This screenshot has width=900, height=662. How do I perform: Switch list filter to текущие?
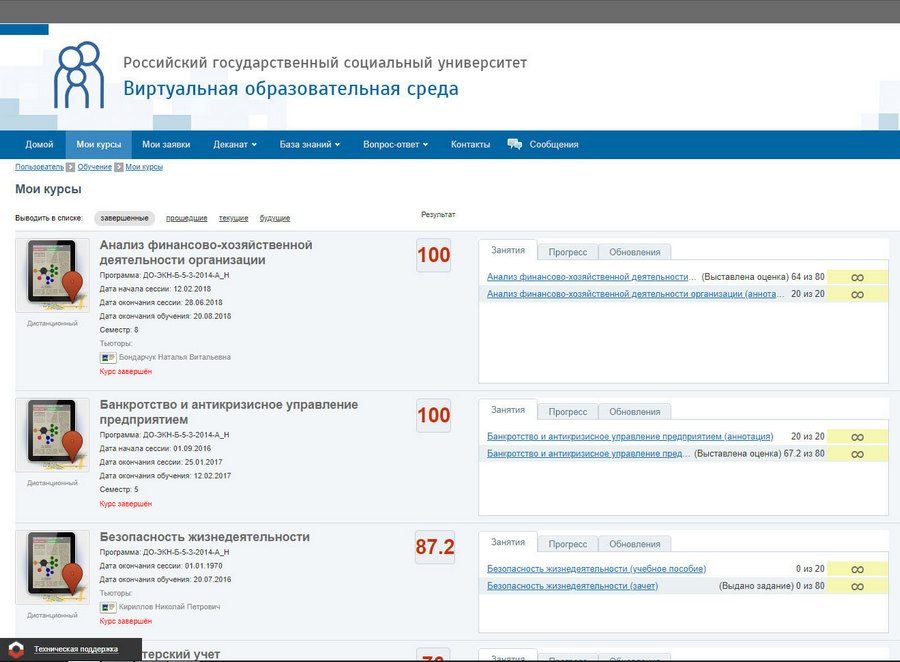tap(233, 218)
